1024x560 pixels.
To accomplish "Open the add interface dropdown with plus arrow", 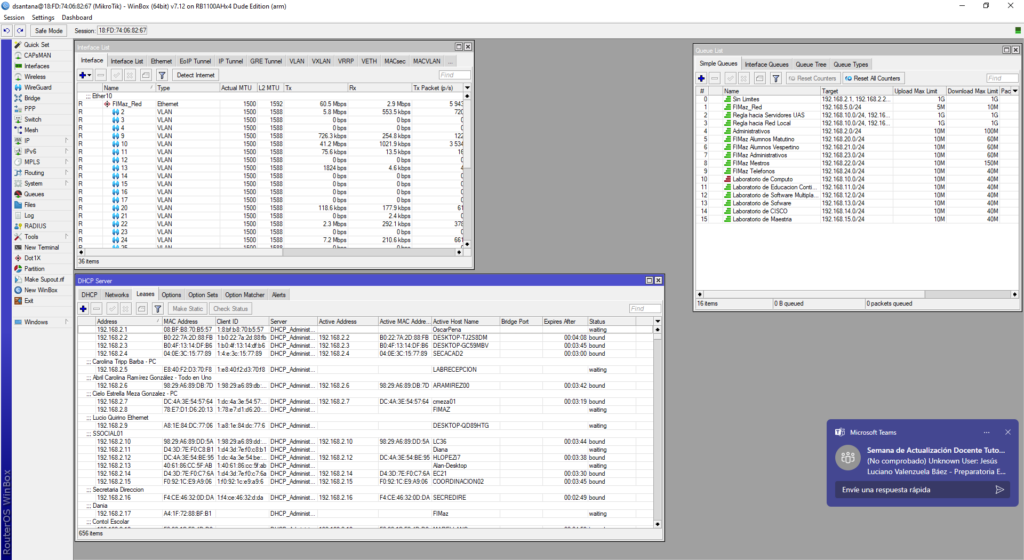I will tap(86, 75).
